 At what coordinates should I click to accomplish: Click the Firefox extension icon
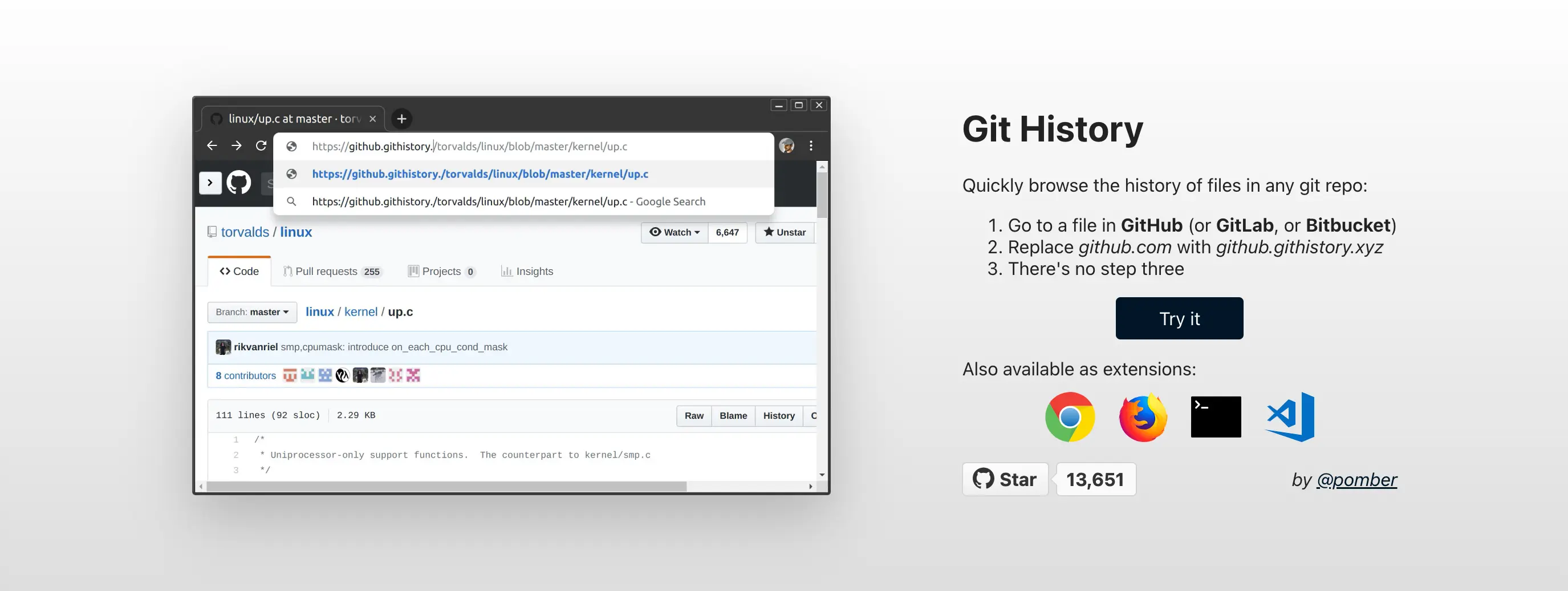(1143, 417)
